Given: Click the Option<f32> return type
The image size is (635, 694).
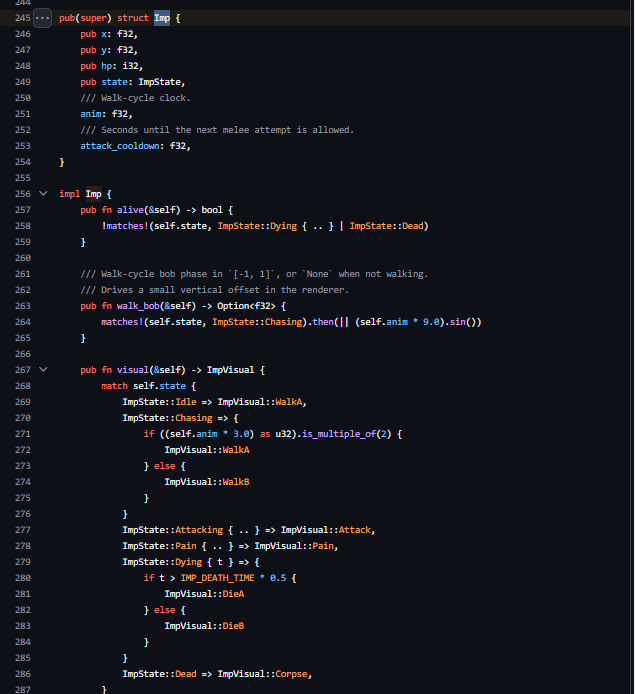Looking at the screenshot, I should click(x=246, y=306).
